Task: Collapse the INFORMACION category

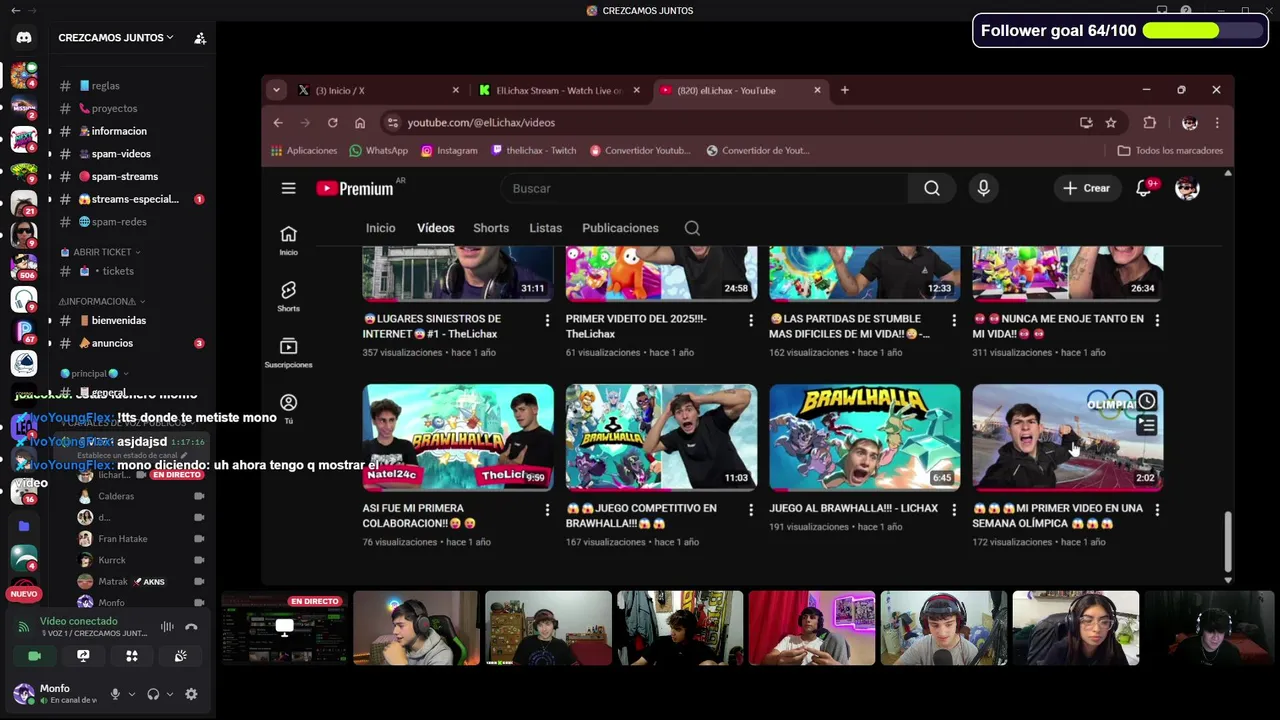Action: click(102, 301)
